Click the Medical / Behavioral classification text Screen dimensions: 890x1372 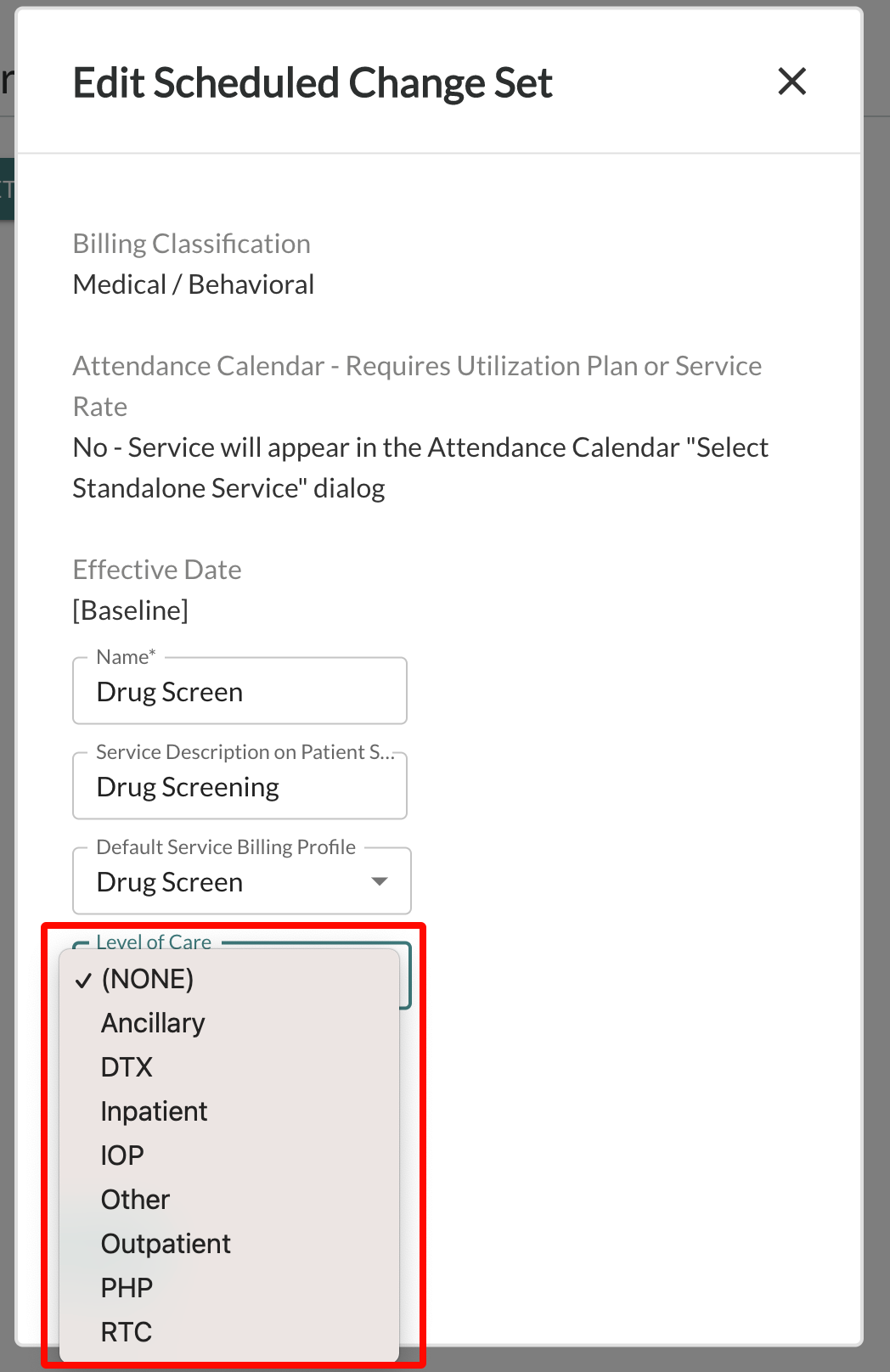(194, 284)
